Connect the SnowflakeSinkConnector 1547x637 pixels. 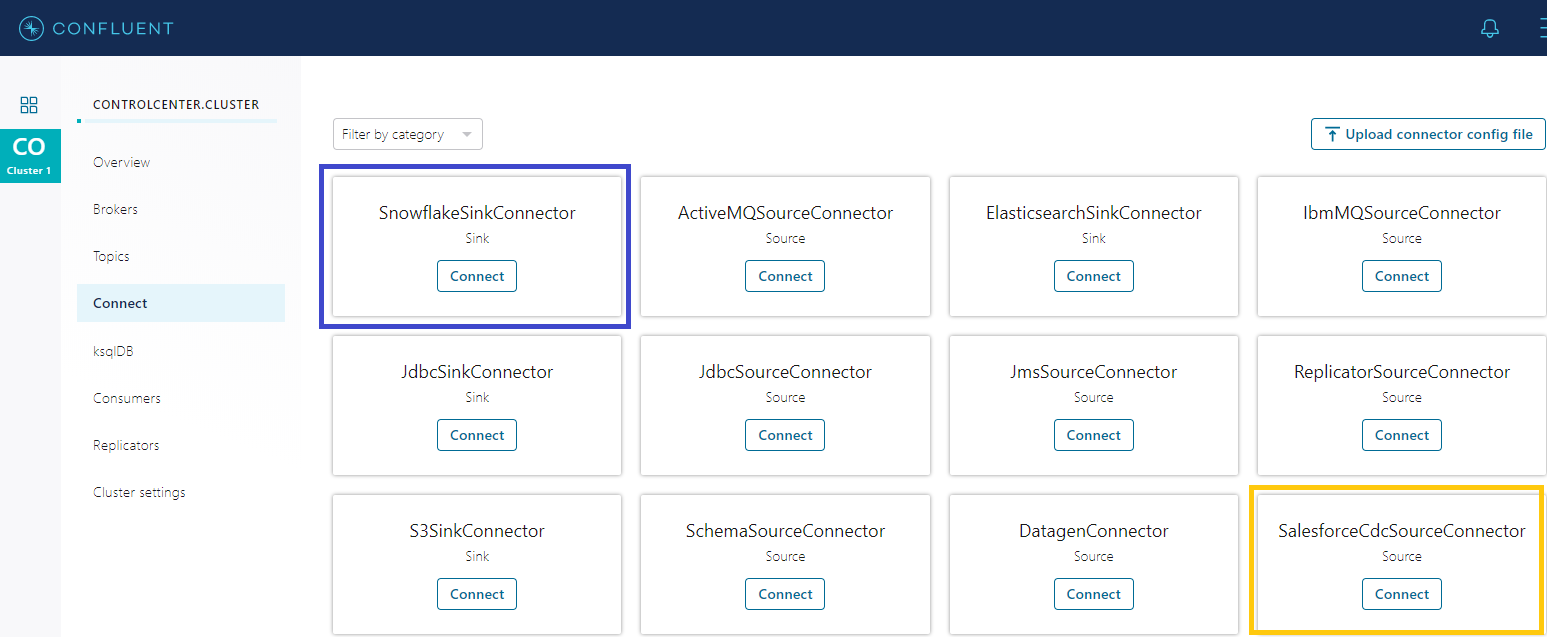(x=477, y=276)
